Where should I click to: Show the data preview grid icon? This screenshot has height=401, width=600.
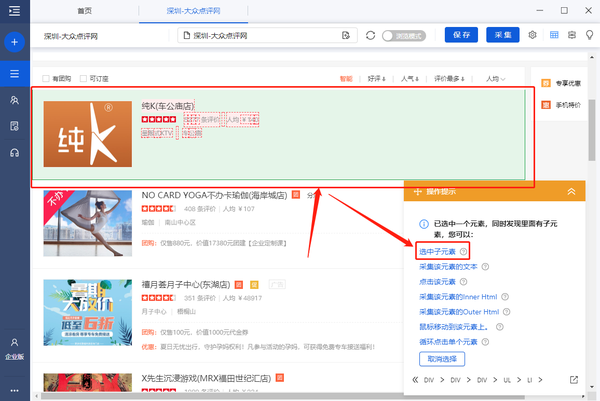(554, 35)
